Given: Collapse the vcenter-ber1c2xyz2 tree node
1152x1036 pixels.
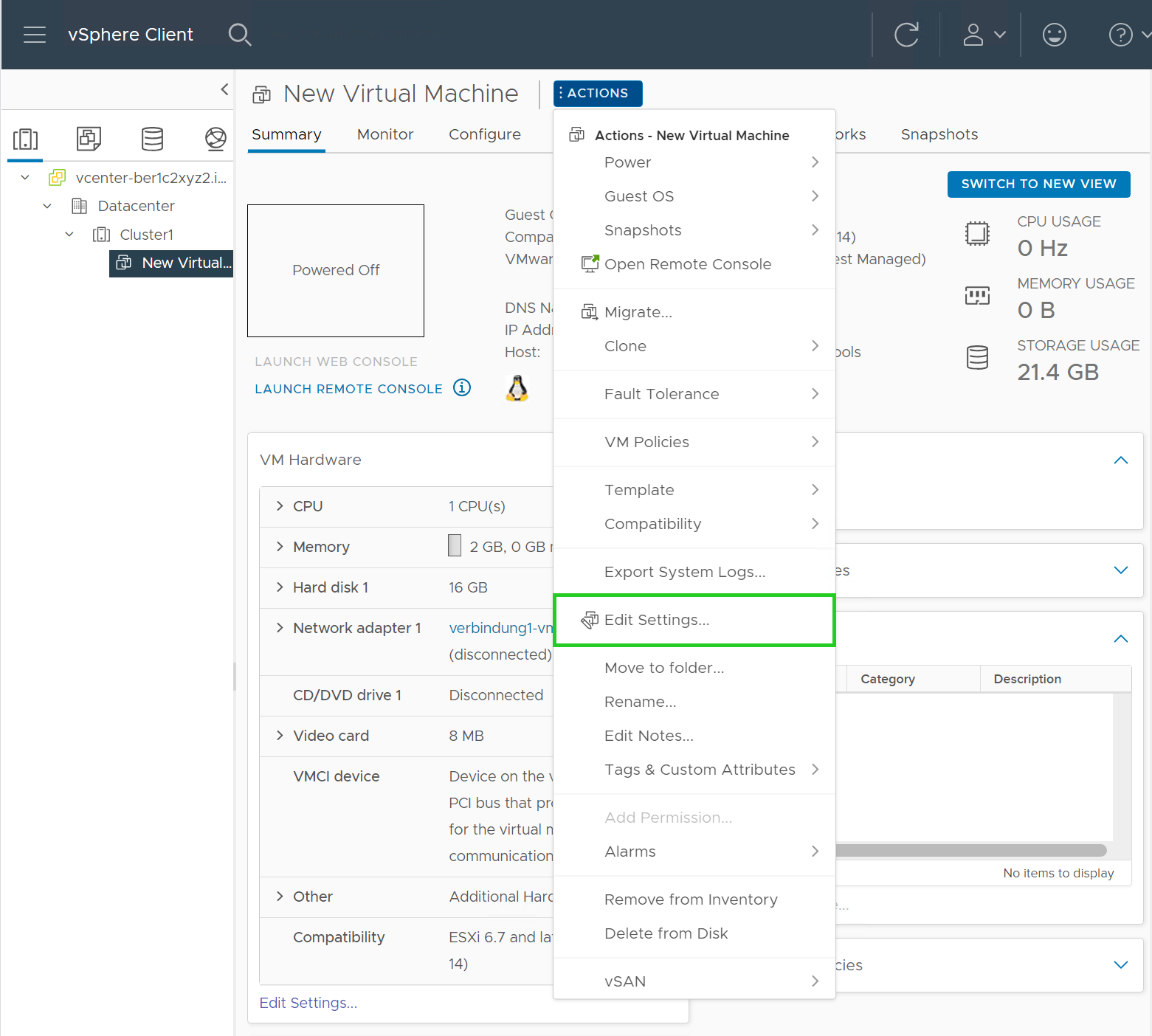Looking at the screenshot, I should pyautogui.click(x=25, y=177).
